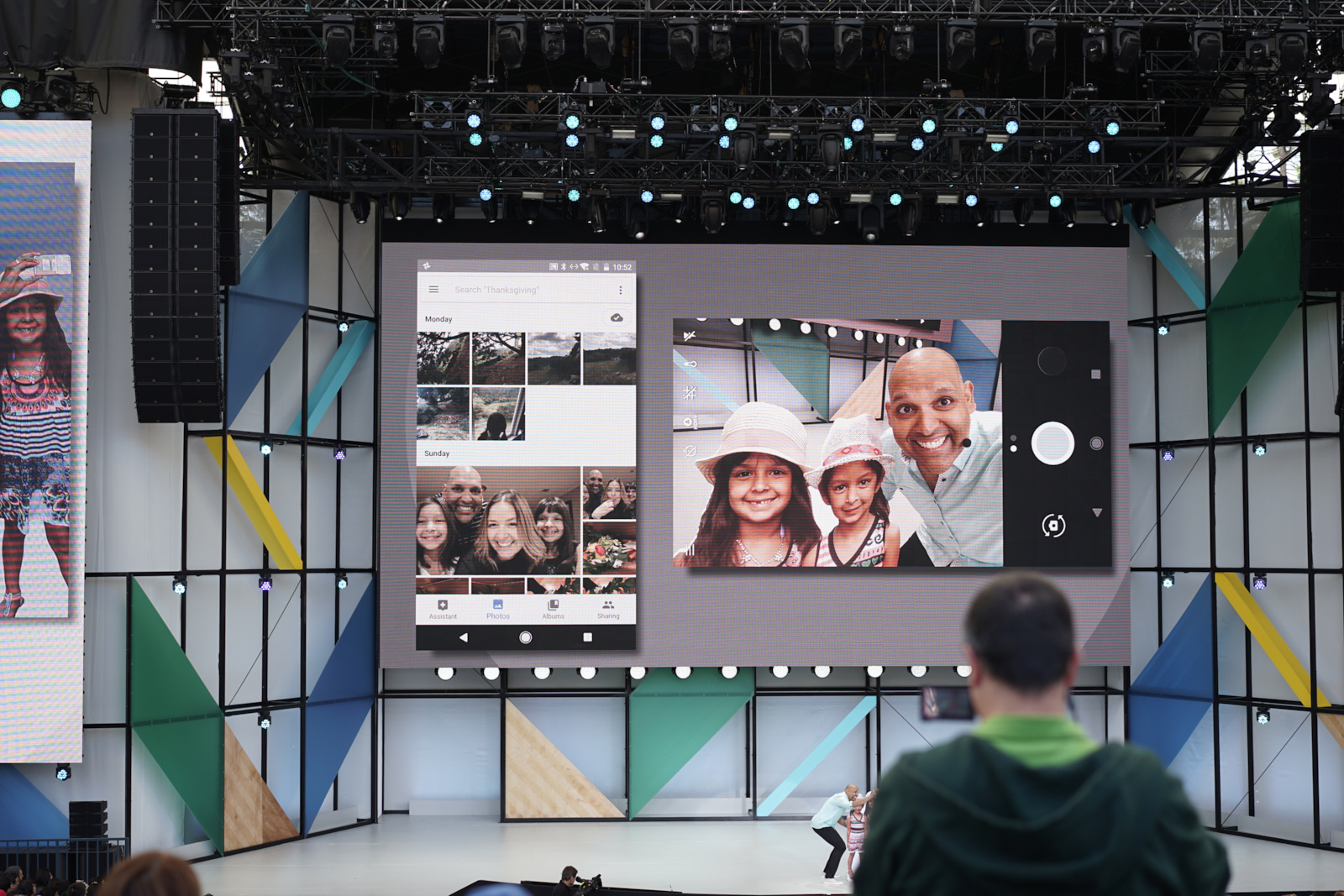This screenshot has width=1344, height=896.
Task: Tap the Android recents square on Photos phone
Action: pyautogui.click(x=588, y=637)
